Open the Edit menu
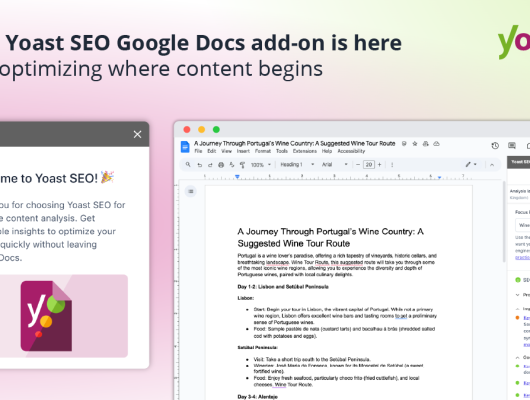The height and width of the screenshot is (400, 530). click(212, 151)
